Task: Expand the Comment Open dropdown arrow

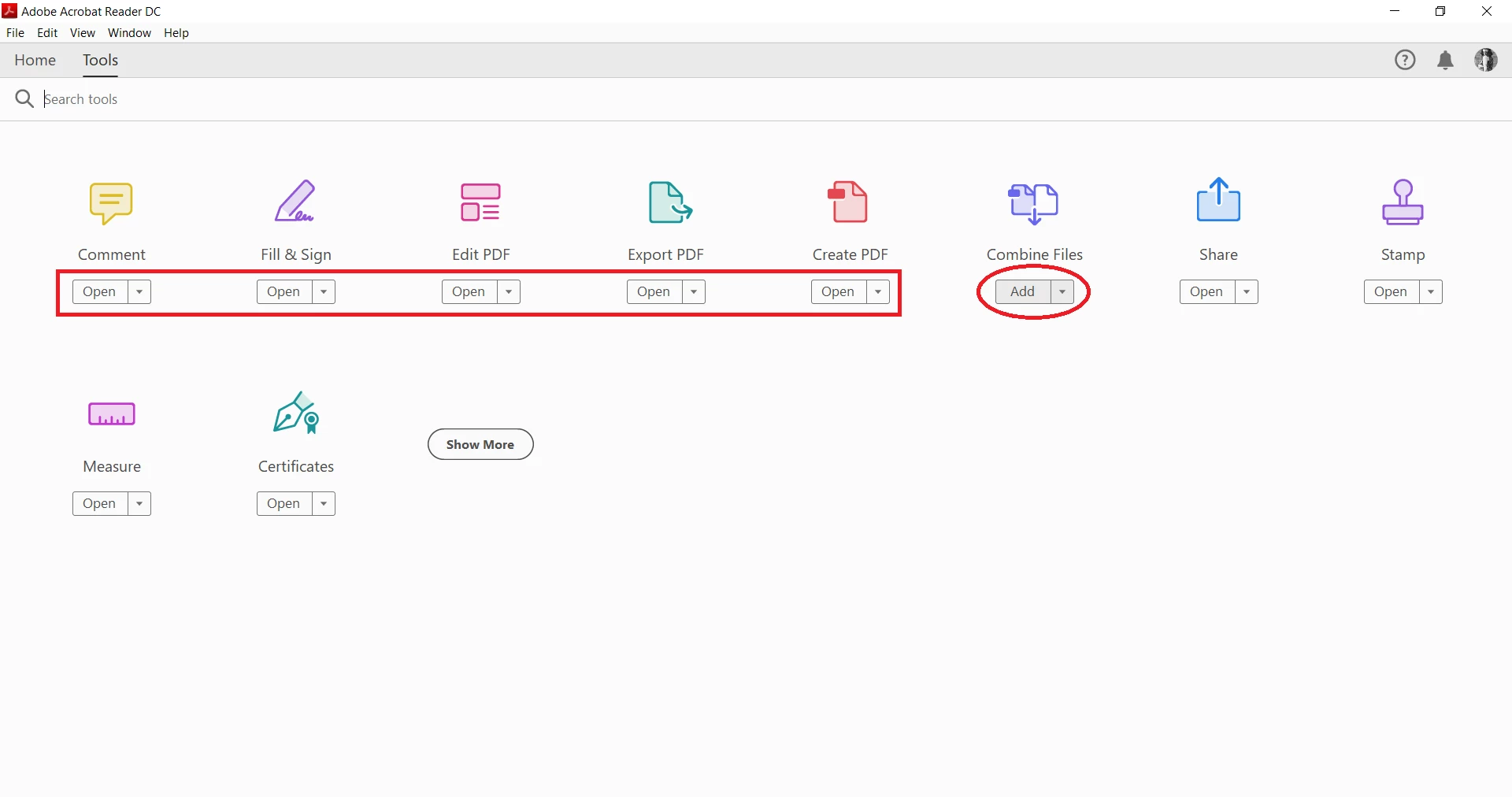Action: tap(139, 291)
